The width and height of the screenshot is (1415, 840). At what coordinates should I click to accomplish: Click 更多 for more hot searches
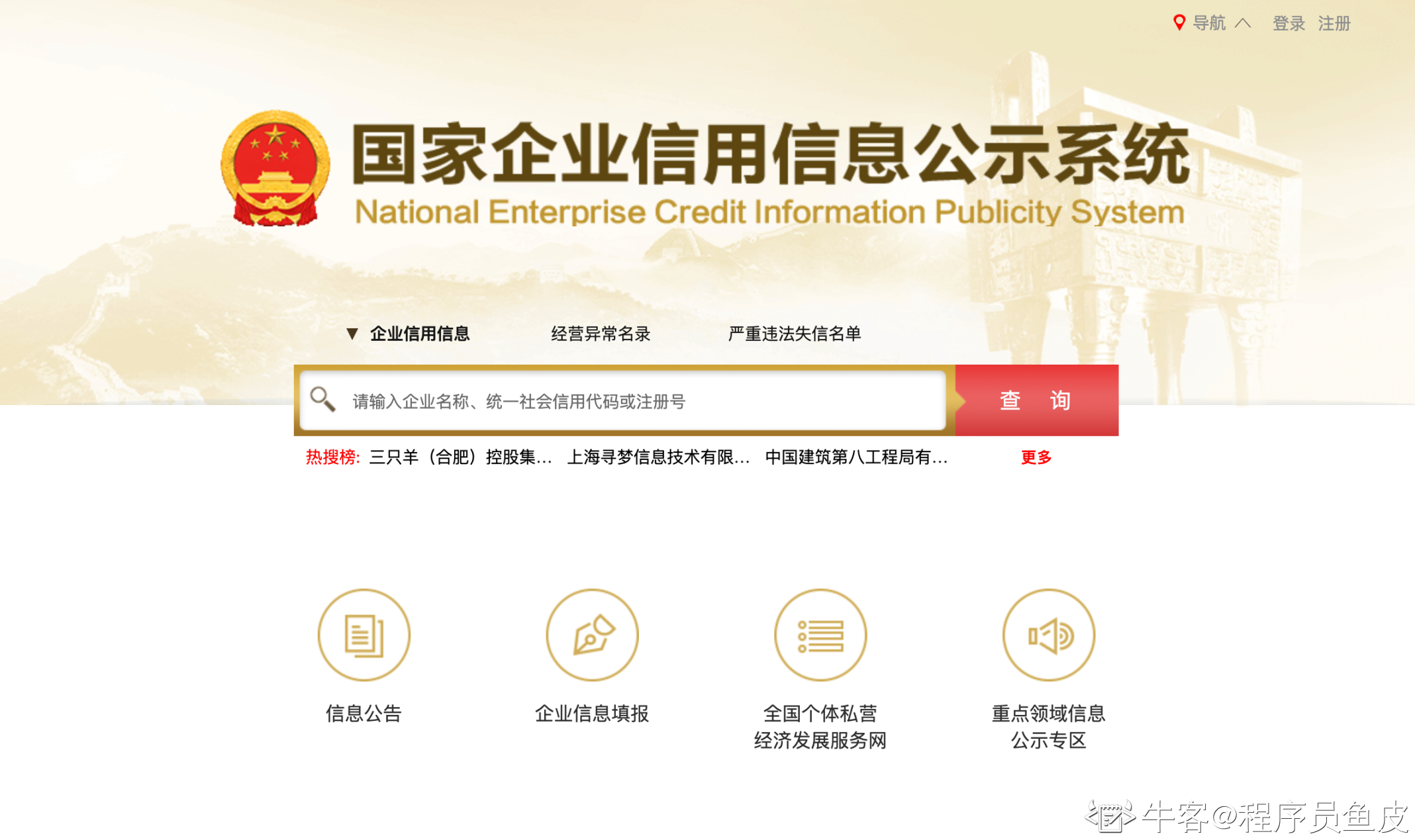(1036, 457)
